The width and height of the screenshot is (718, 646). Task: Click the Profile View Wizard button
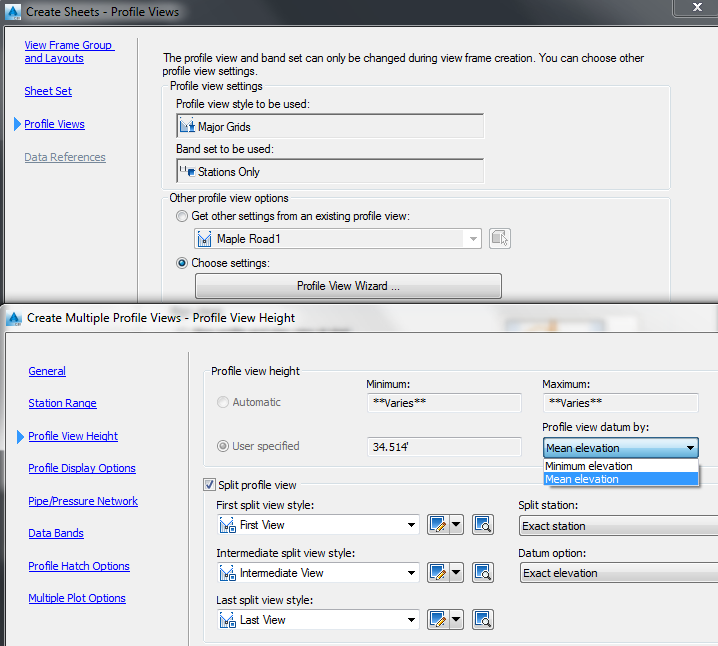(348, 286)
